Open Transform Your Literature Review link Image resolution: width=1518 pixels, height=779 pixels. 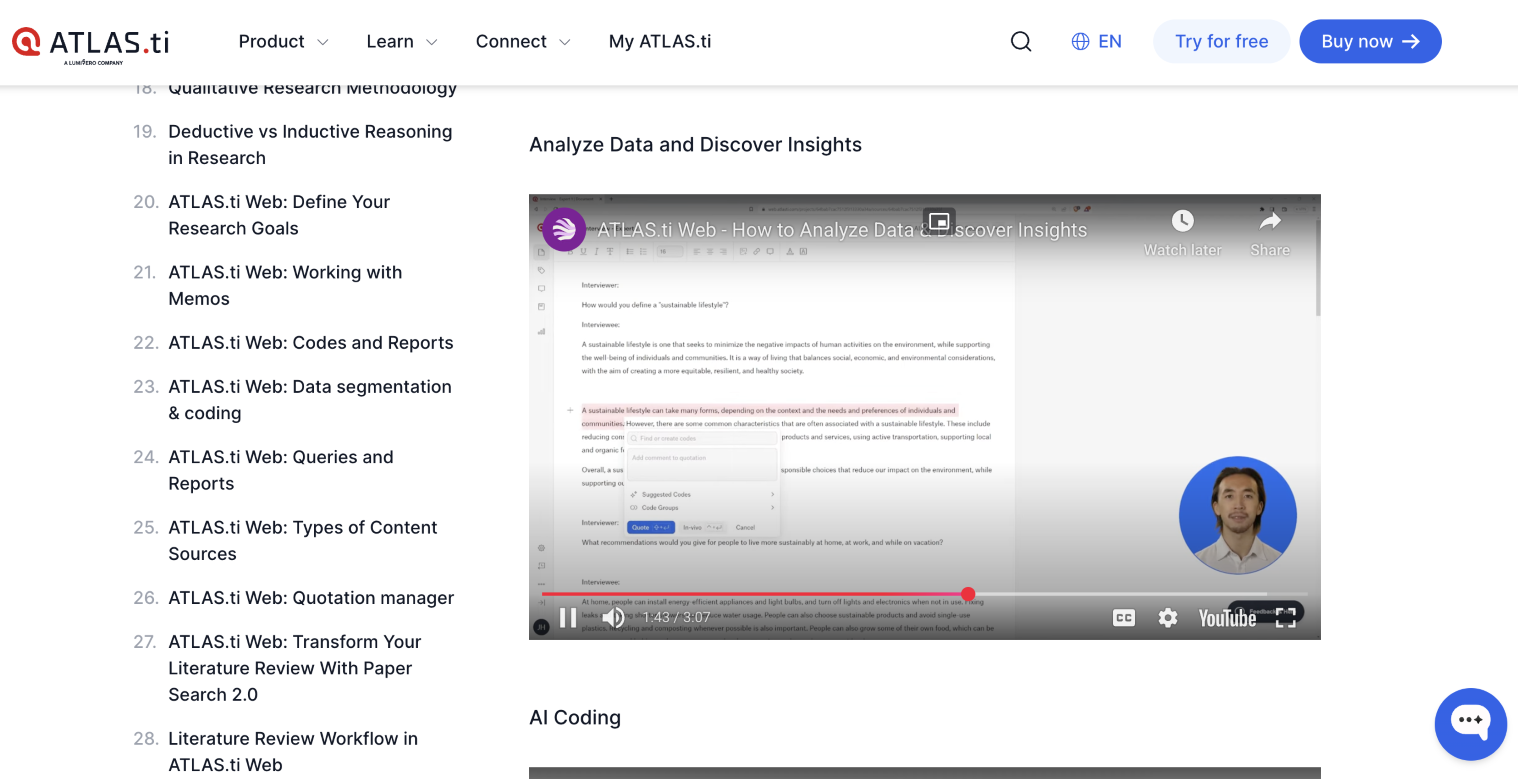(x=295, y=668)
